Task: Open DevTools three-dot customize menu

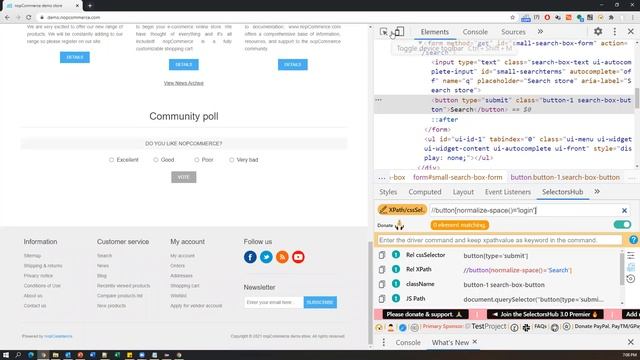Action: [615, 31]
